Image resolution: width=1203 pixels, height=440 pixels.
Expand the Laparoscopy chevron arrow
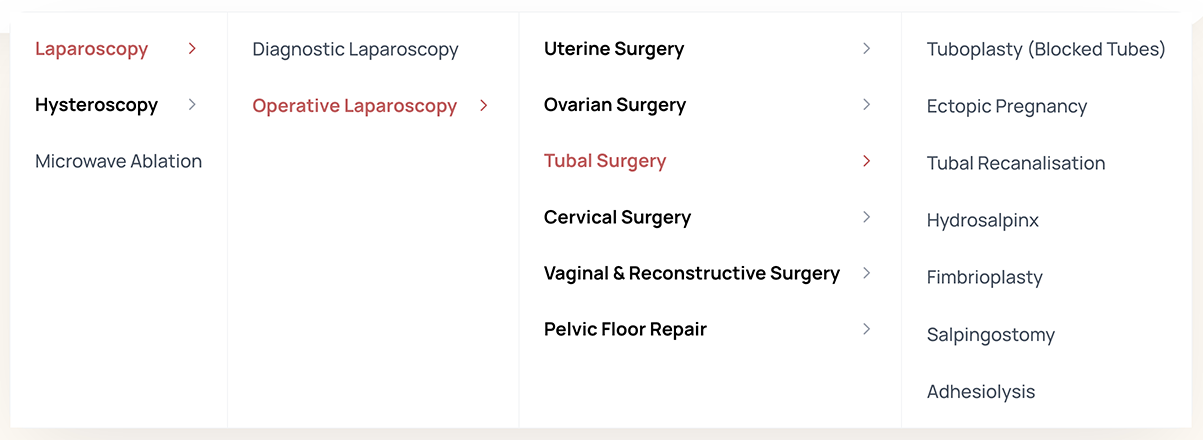pos(192,48)
